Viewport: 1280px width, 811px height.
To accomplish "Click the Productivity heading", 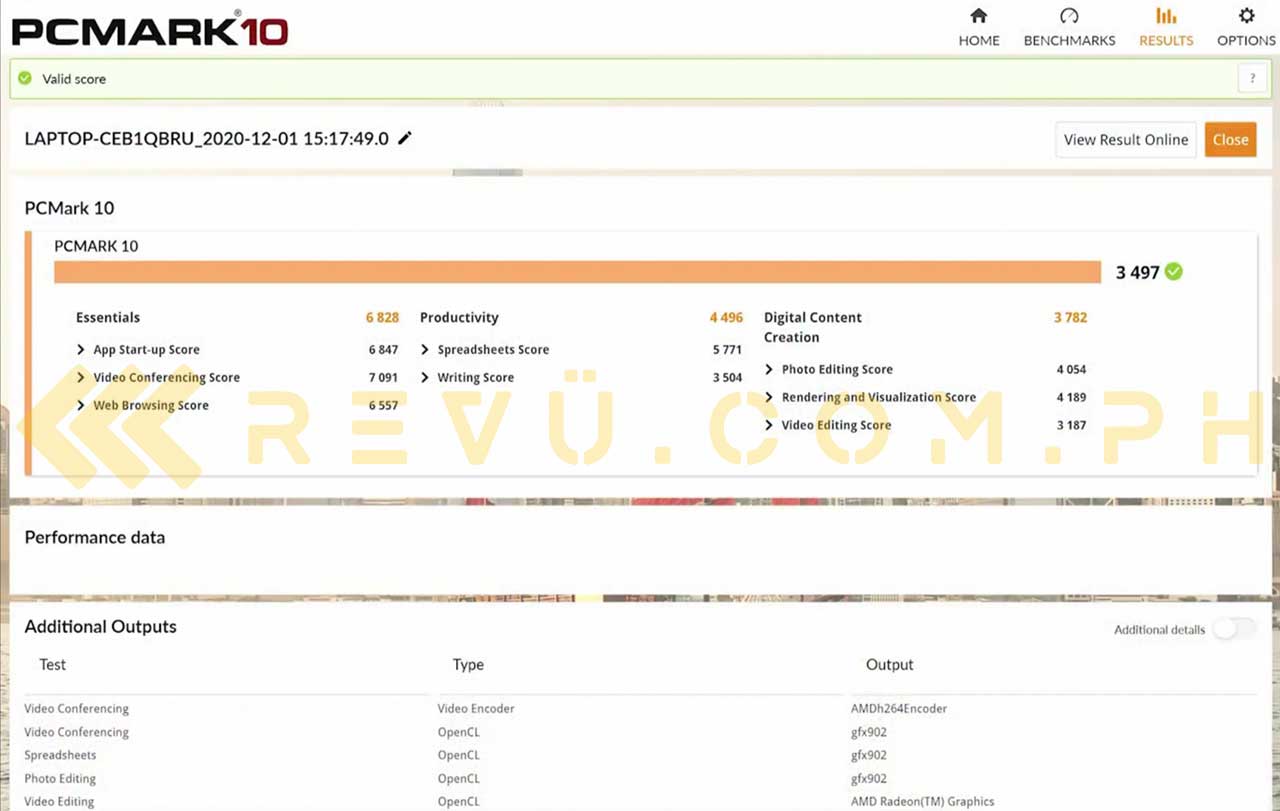I will click(x=459, y=318).
